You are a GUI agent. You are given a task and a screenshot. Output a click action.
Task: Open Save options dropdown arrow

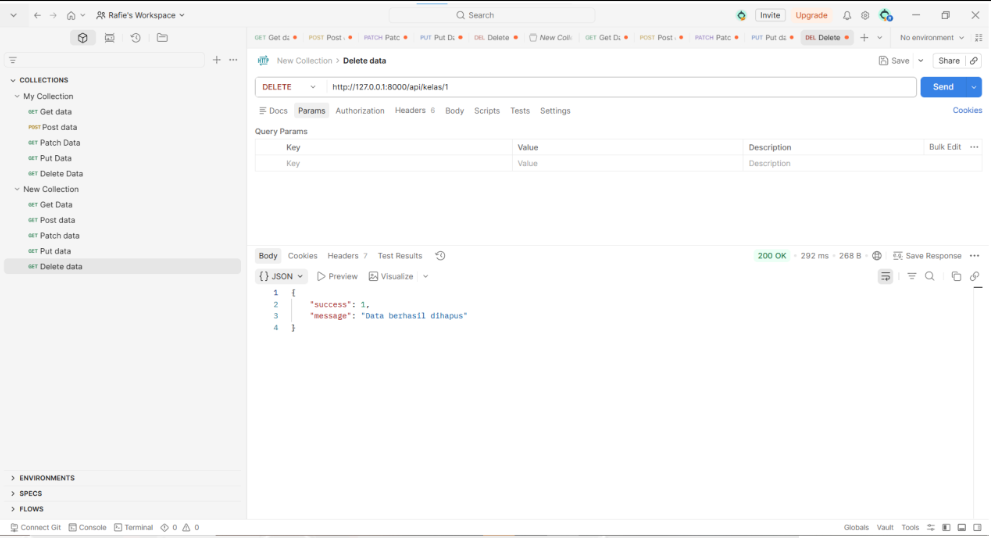(921, 61)
